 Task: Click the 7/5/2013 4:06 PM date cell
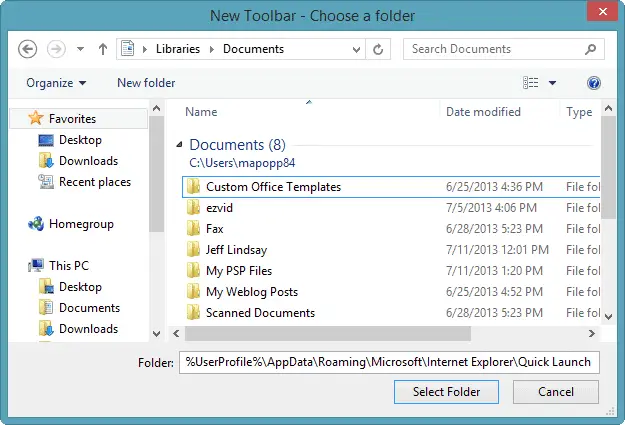pos(491,208)
